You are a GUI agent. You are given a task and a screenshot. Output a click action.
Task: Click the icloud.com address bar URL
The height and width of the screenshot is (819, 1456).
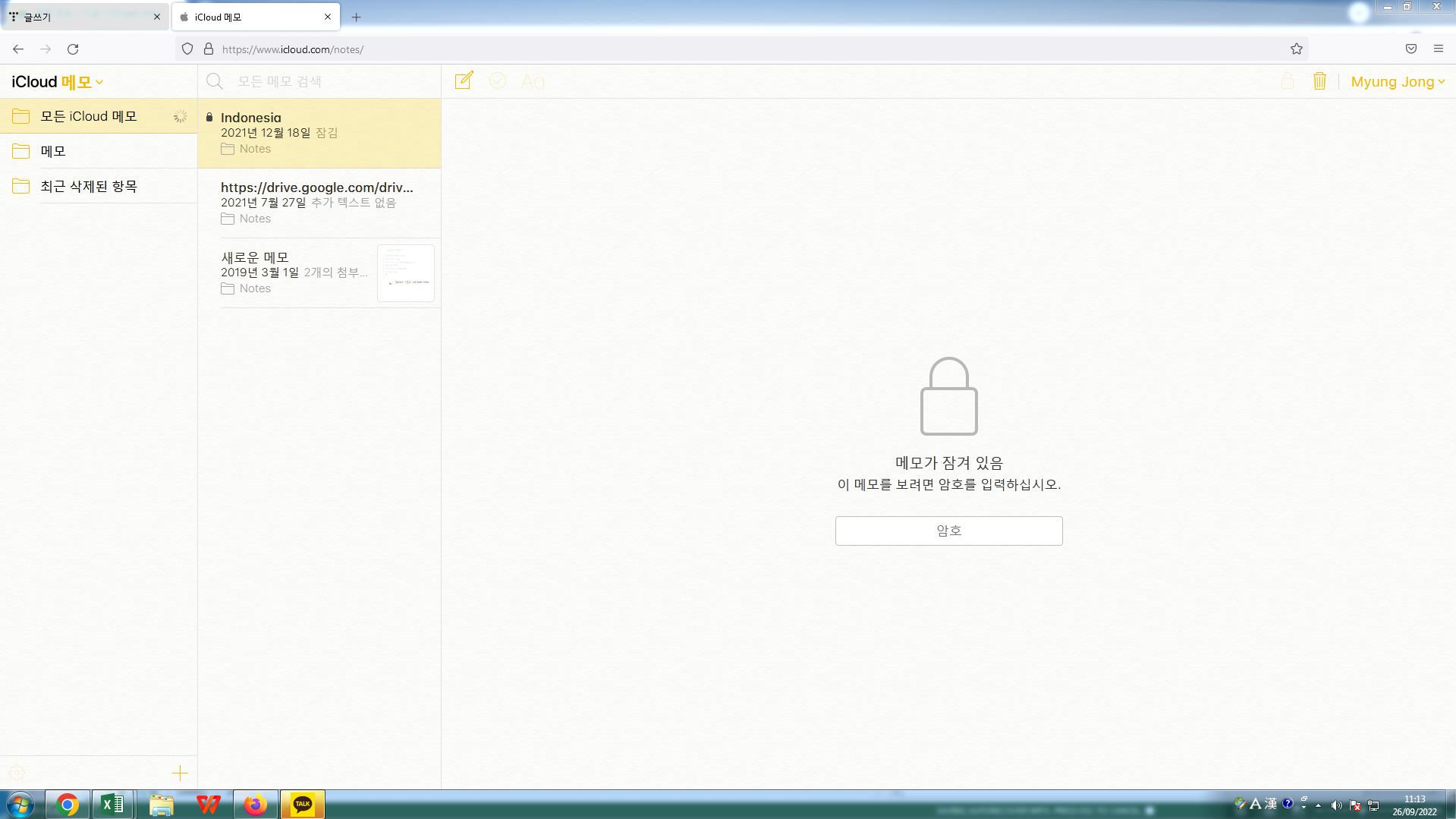[x=293, y=49]
